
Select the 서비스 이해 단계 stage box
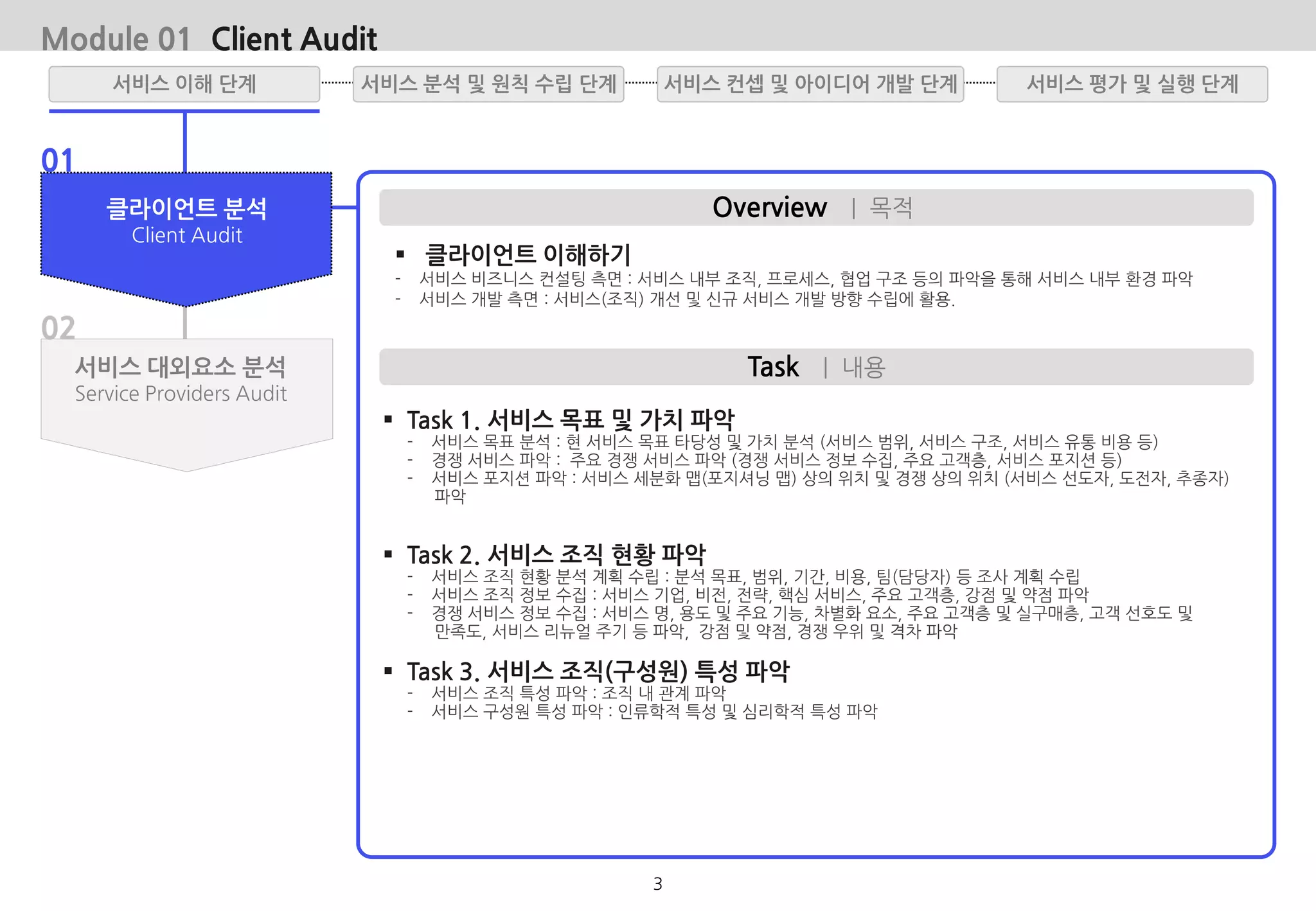pyautogui.click(x=184, y=84)
